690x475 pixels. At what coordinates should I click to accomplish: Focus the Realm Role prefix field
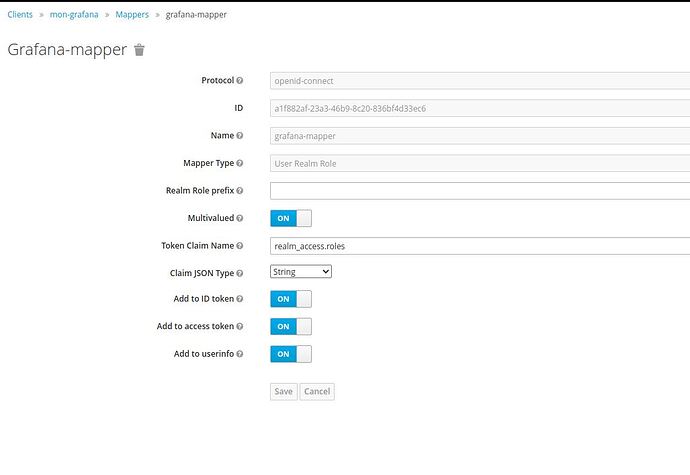coord(480,191)
